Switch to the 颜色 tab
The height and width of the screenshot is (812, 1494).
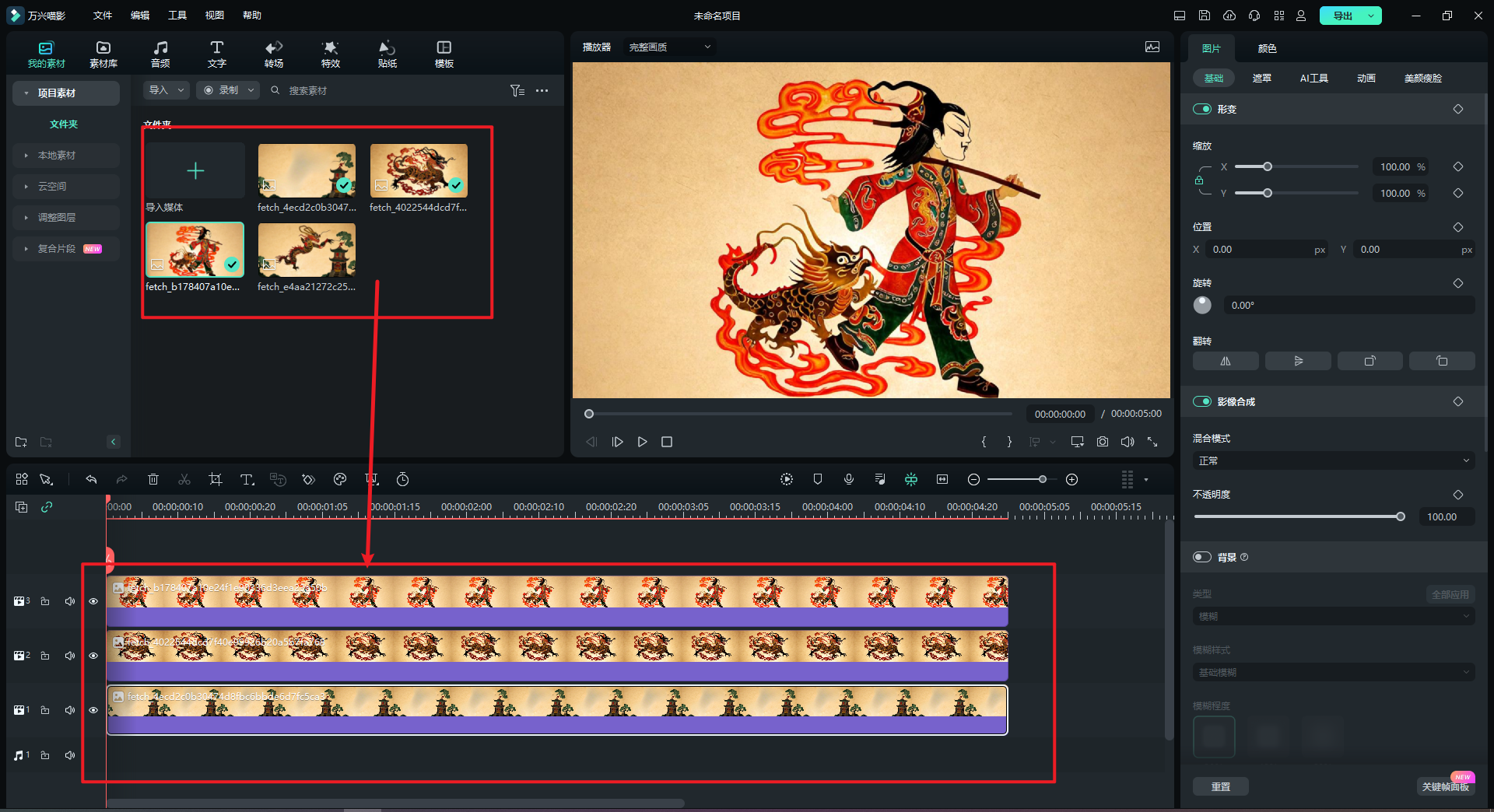pos(1267,48)
